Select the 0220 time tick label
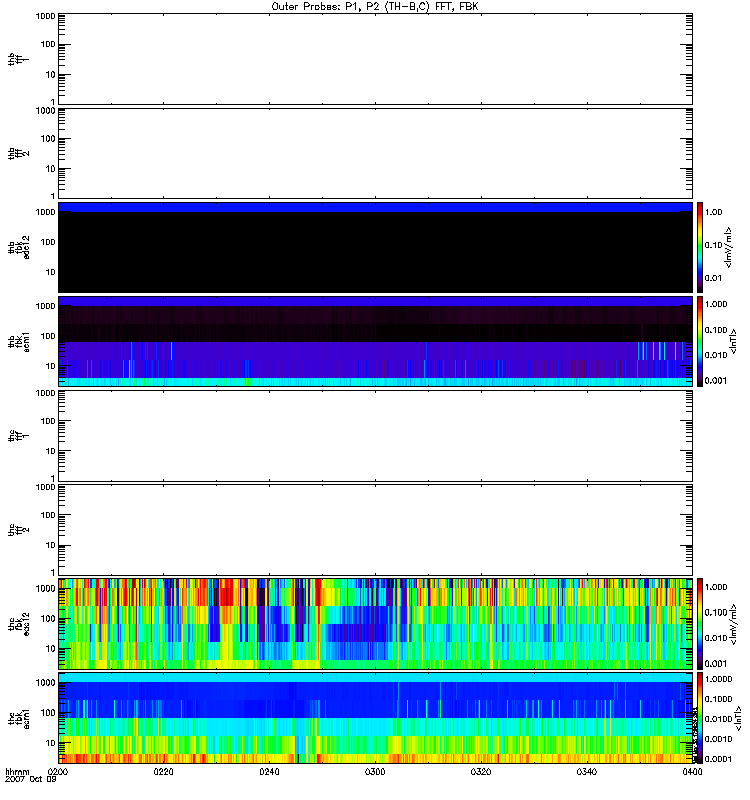This screenshot has width=750, height=800. [x=164, y=773]
